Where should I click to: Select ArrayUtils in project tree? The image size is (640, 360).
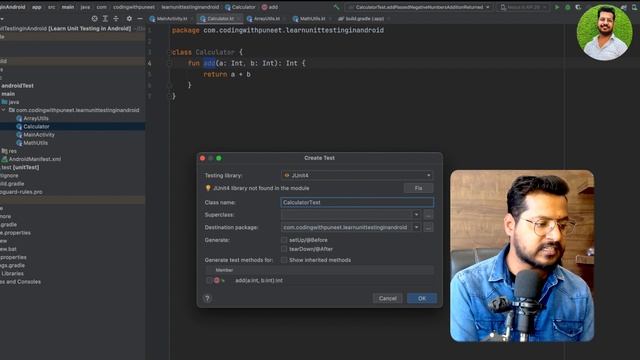pyautogui.click(x=36, y=118)
